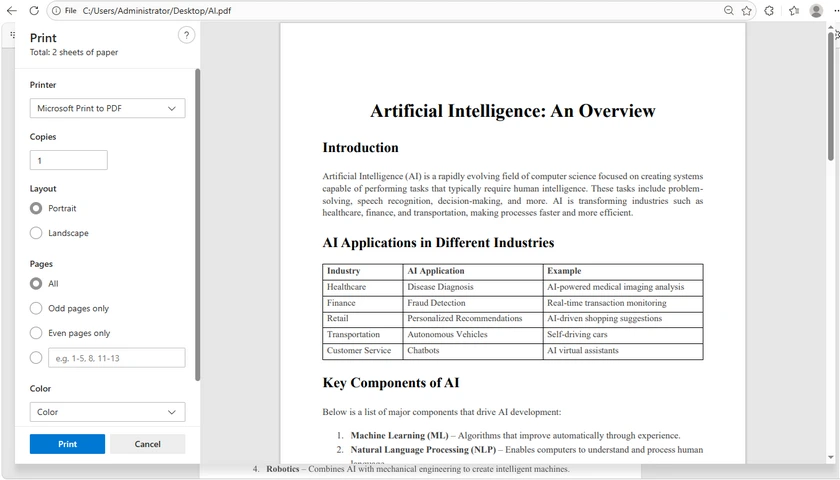Open the zoom magnifier in address bar
The image size is (840, 480).
point(729,11)
